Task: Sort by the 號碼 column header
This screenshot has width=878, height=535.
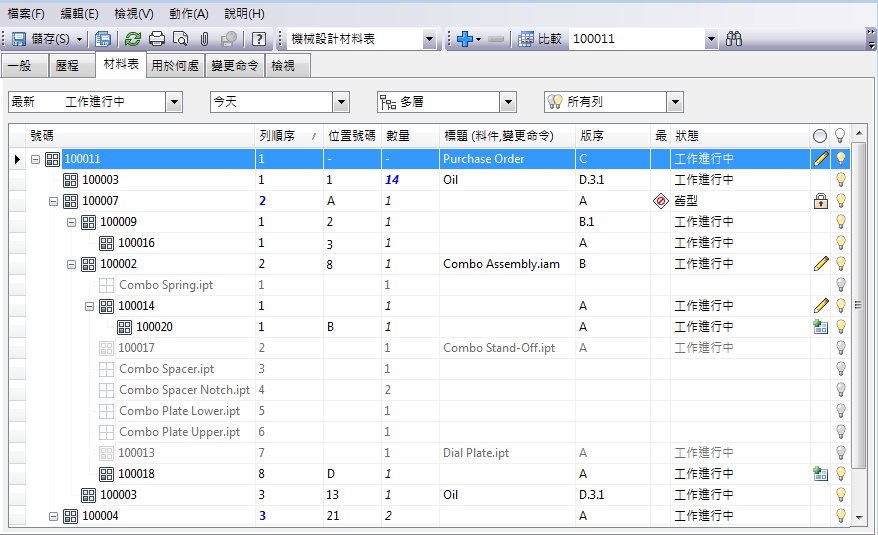Action: (x=141, y=136)
